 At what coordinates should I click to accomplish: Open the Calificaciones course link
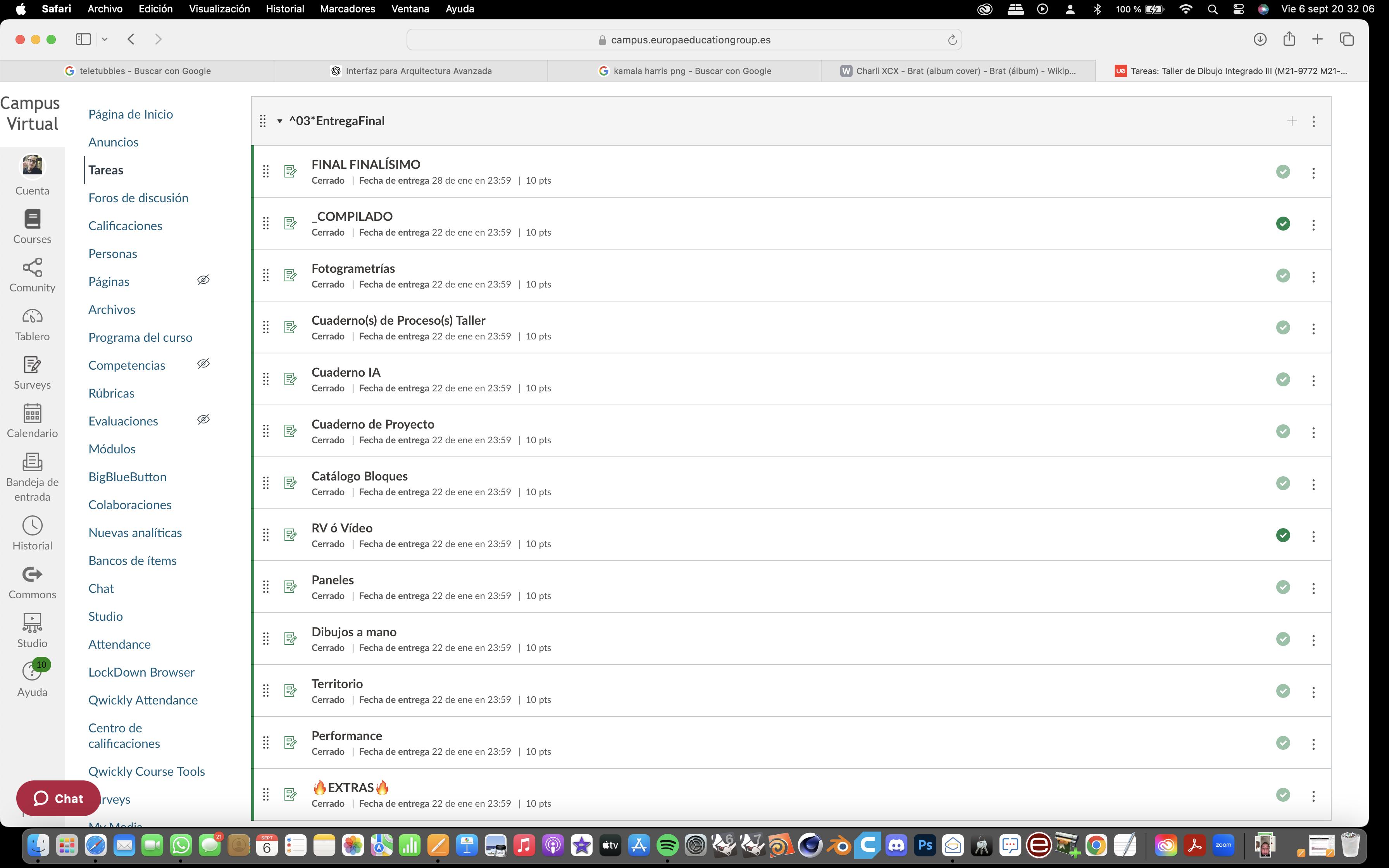coord(125,226)
